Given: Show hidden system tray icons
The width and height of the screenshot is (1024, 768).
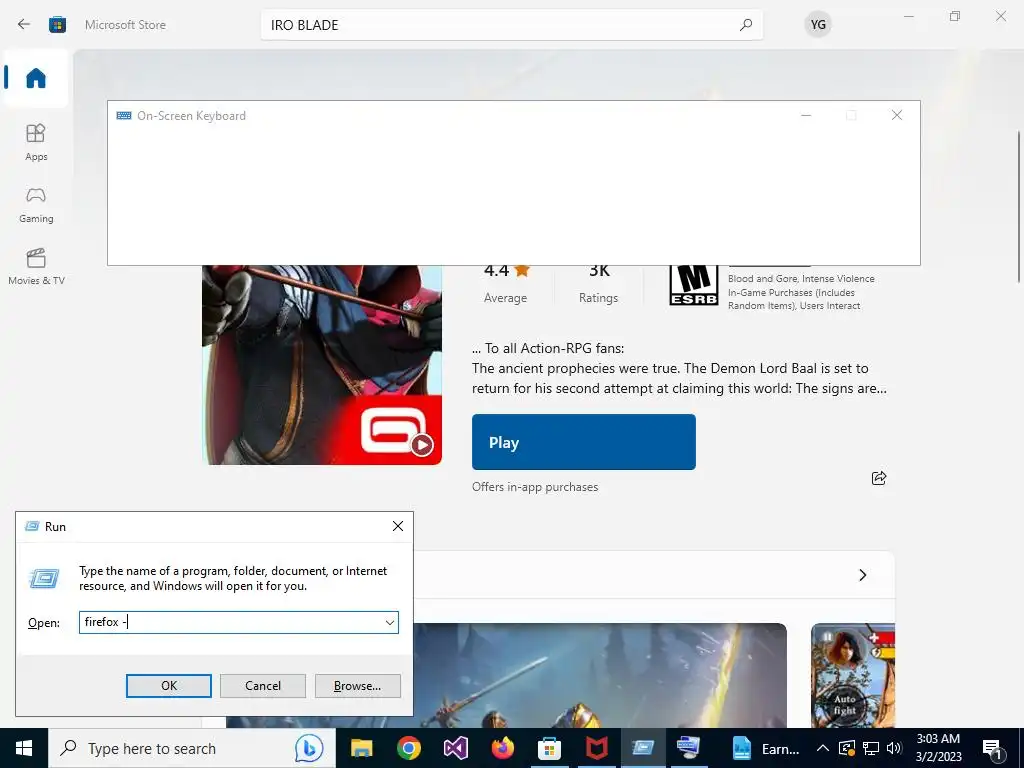Looking at the screenshot, I should [x=823, y=748].
